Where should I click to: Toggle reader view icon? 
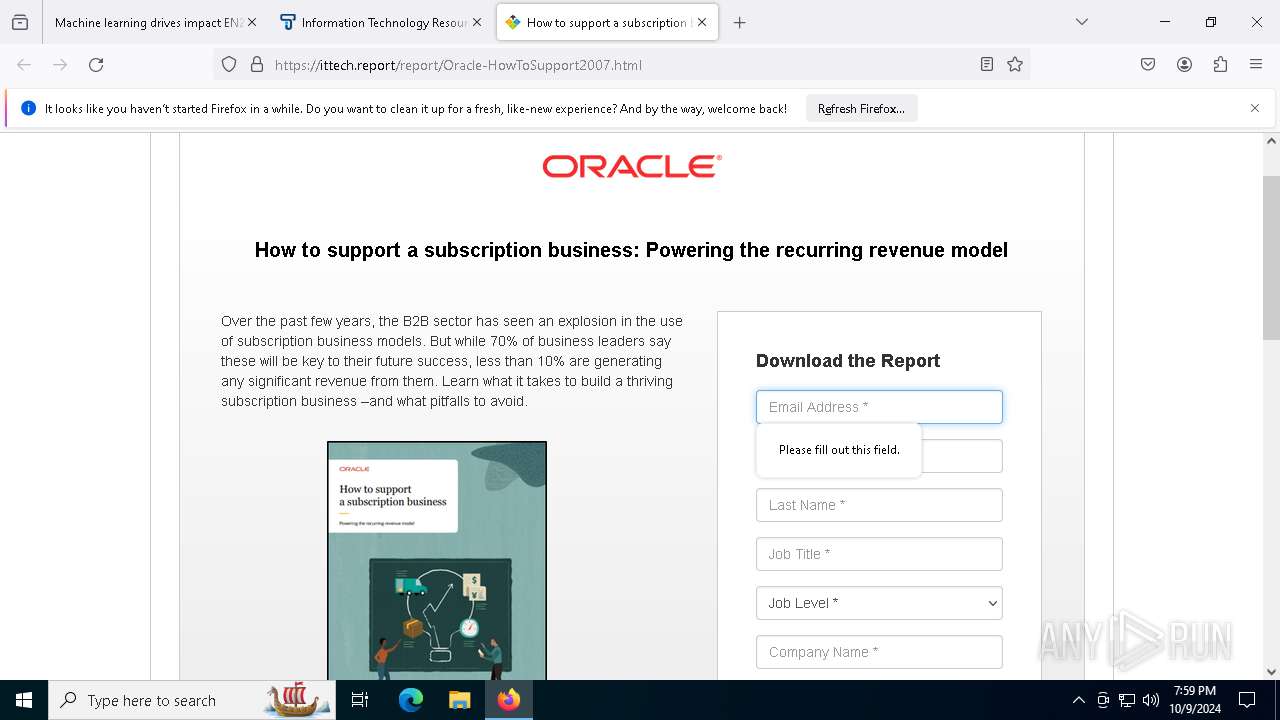point(987,65)
